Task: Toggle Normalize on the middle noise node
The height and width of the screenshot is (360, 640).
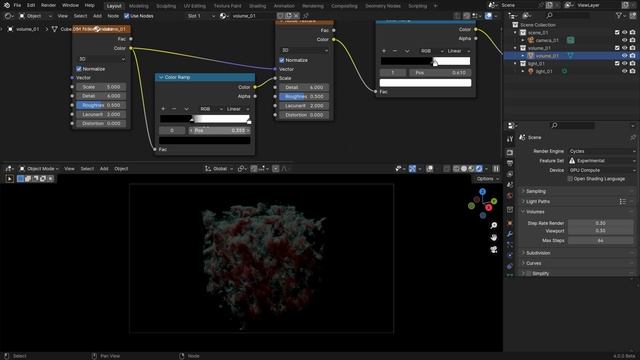Action: [282, 60]
